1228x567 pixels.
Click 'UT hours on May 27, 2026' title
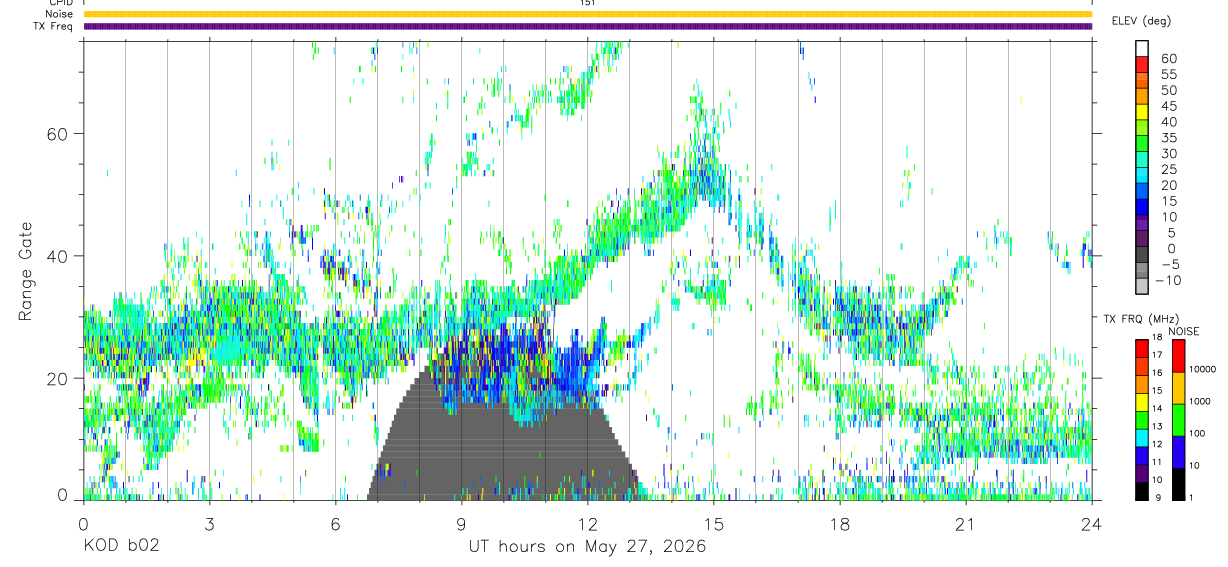(x=588, y=547)
